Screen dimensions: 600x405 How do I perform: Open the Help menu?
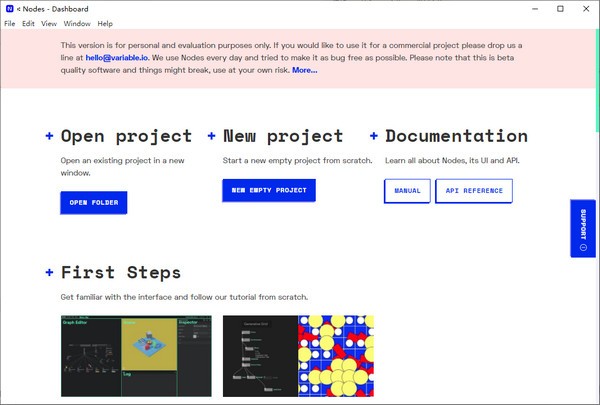(x=105, y=23)
